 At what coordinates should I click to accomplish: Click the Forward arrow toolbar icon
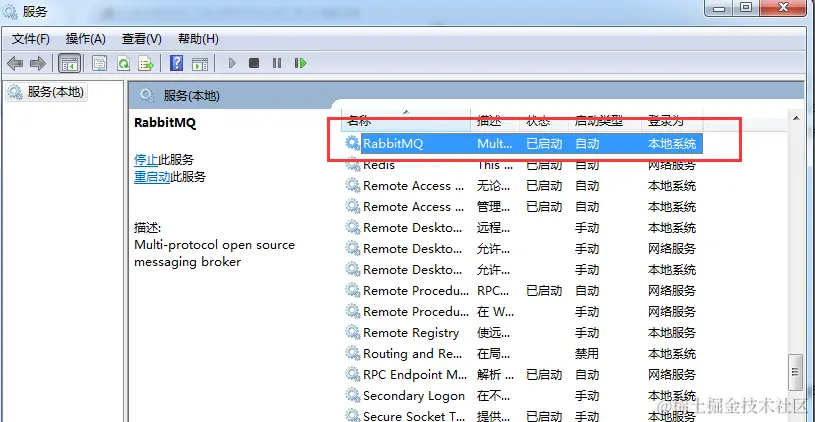(x=38, y=63)
